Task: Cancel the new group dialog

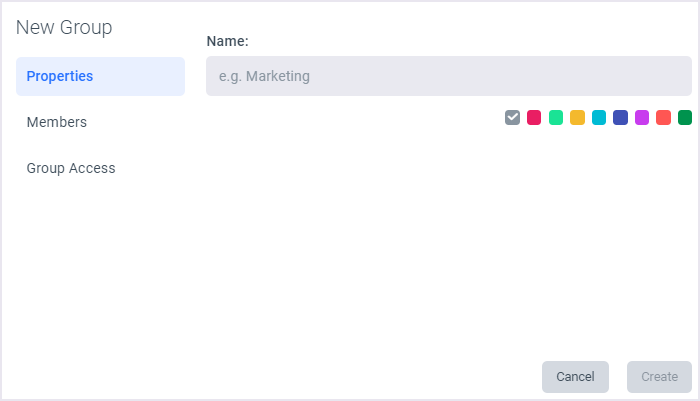Action: 575,377
